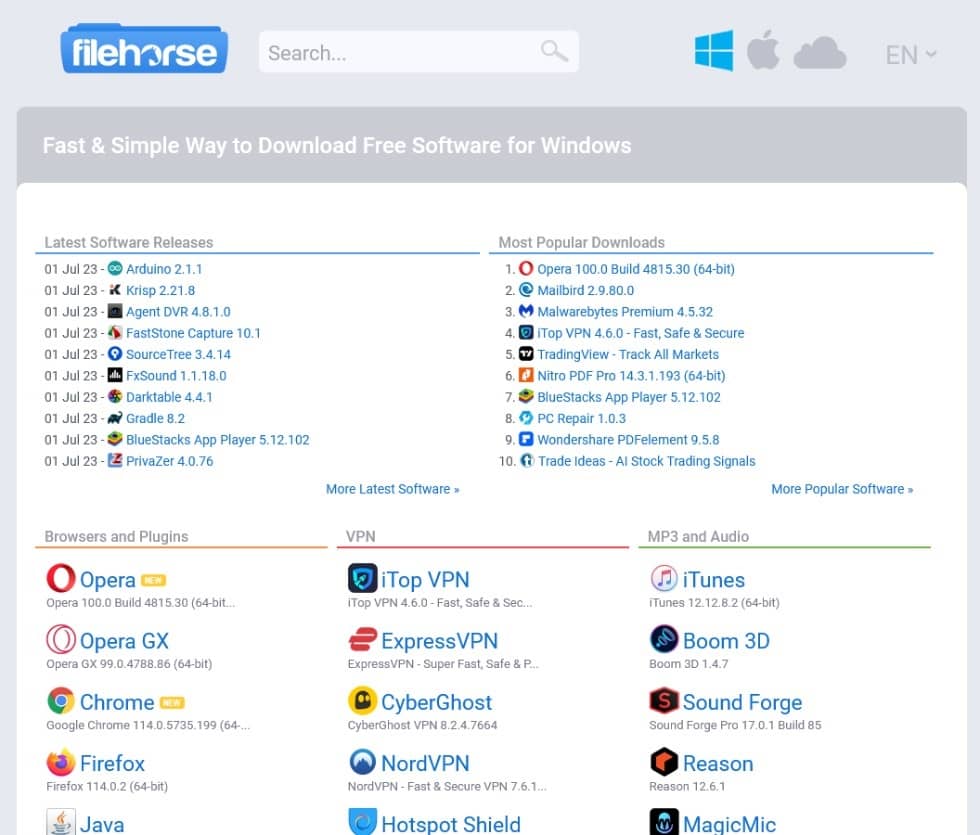Select the Apple Mac platform icon
Viewport: 980px width, 835px height.
tap(763, 49)
